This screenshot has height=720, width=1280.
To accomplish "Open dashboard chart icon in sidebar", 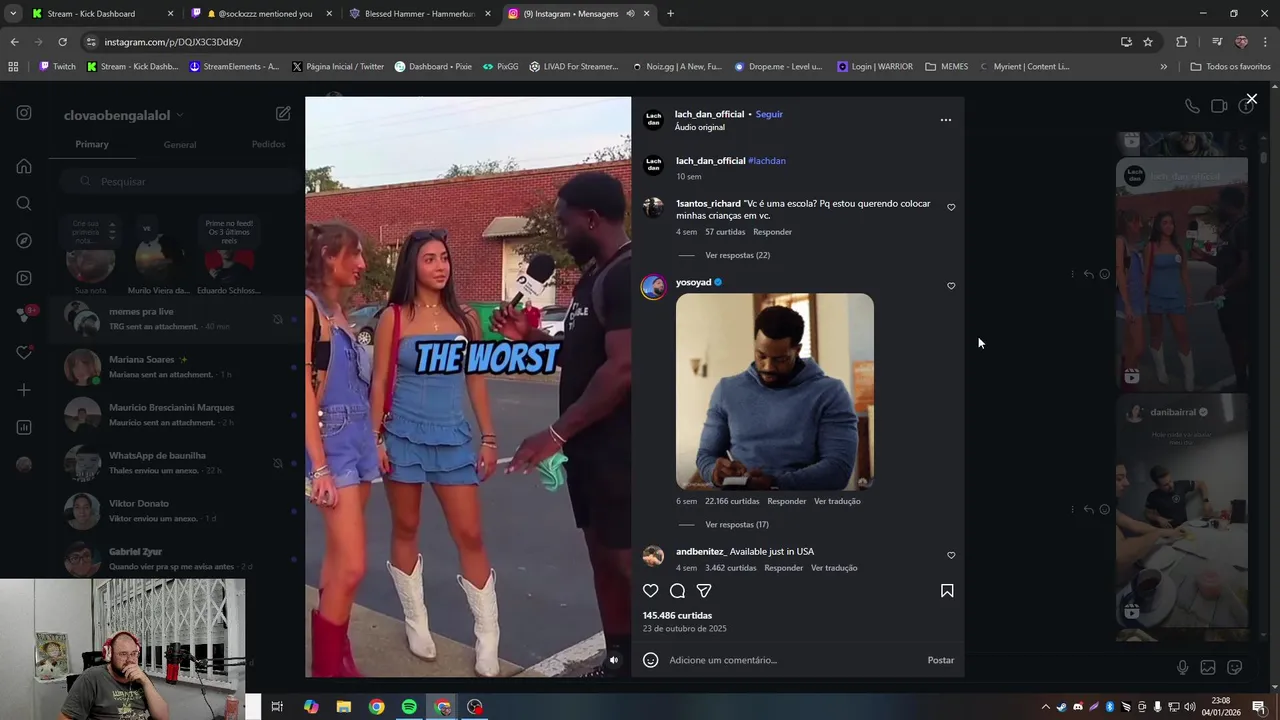I will [24, 427].
